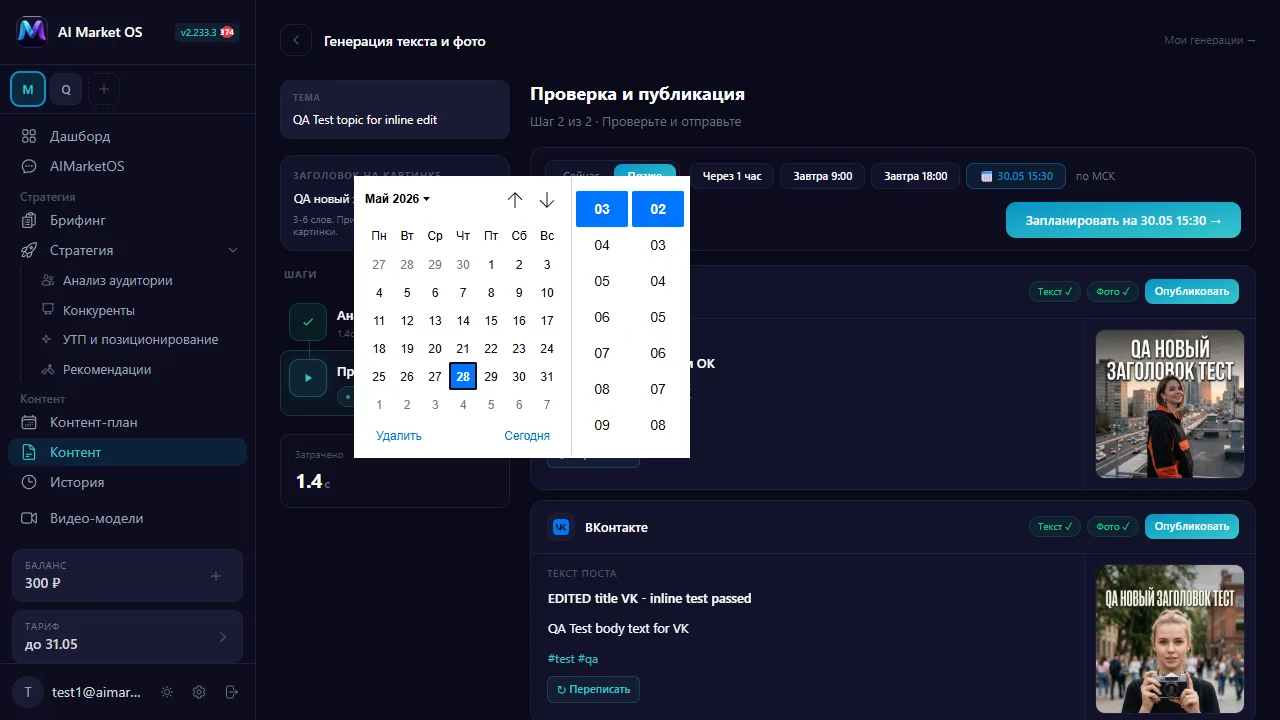1280x720 pixels.
Task: Select workspace Q
Action: (66, 89)
